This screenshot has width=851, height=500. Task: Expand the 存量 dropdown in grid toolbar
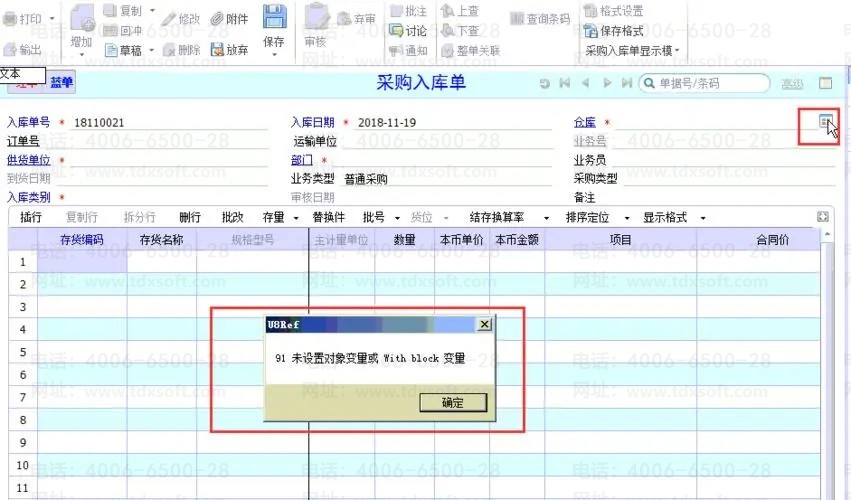coord(296,218)
